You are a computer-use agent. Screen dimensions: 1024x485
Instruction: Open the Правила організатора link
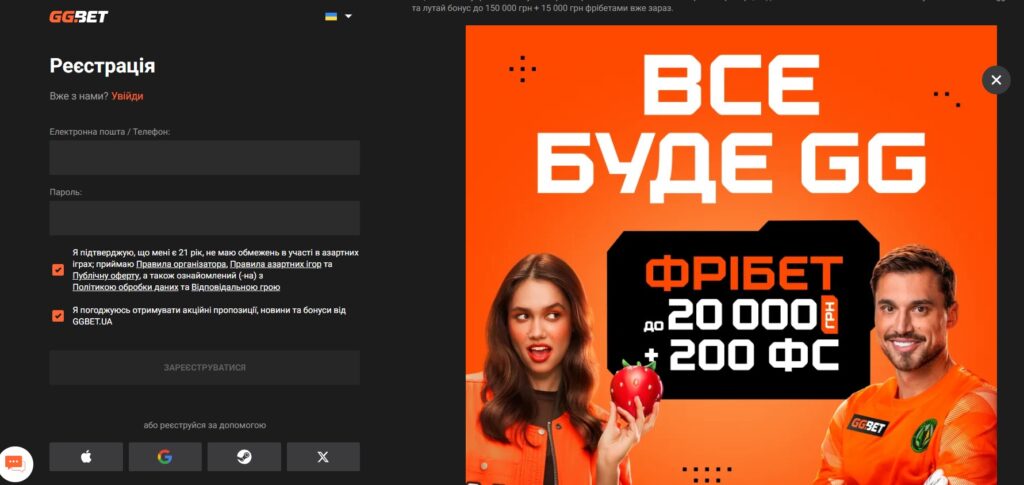coord(182,264)
